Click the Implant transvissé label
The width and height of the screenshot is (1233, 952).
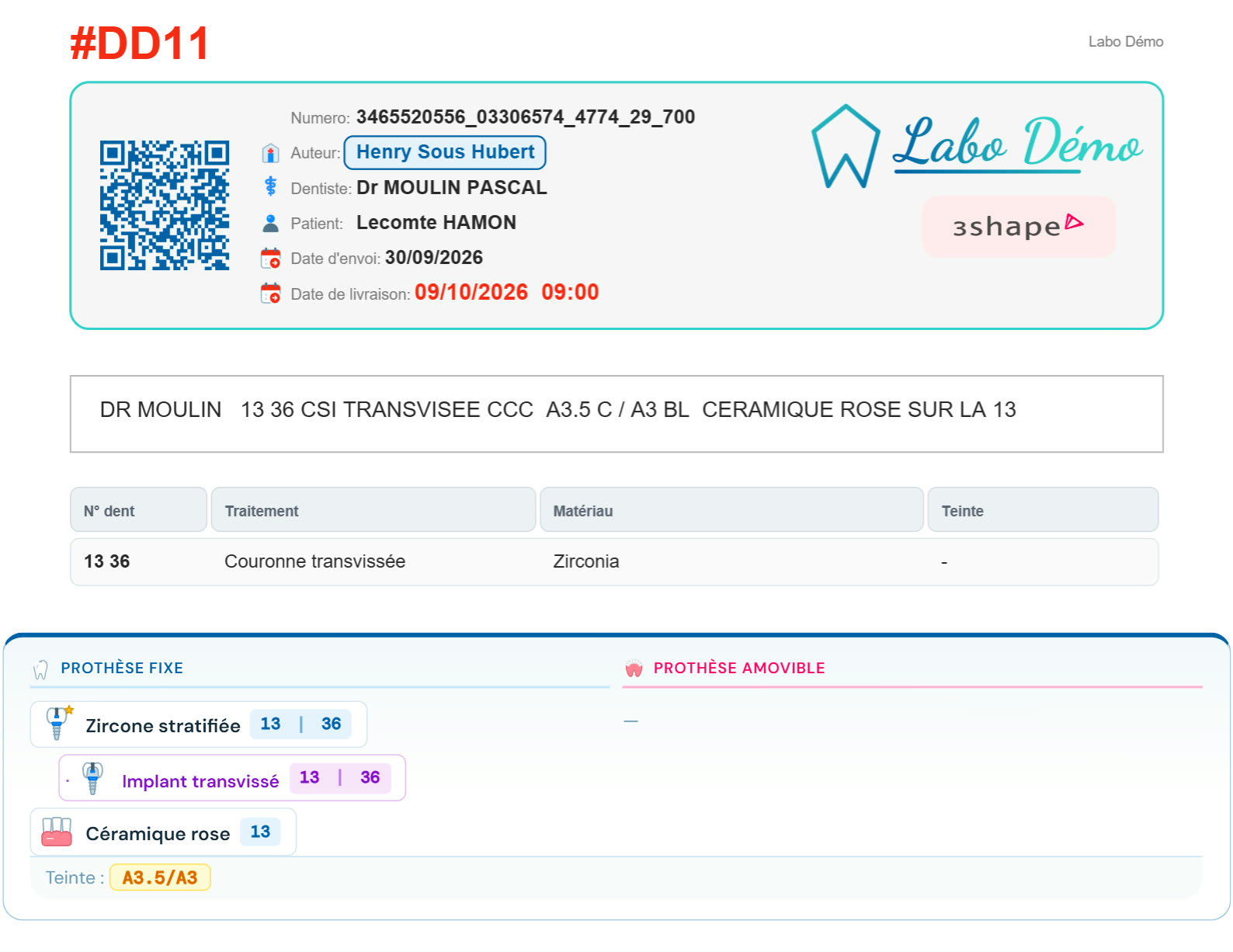tap(200, 781)
